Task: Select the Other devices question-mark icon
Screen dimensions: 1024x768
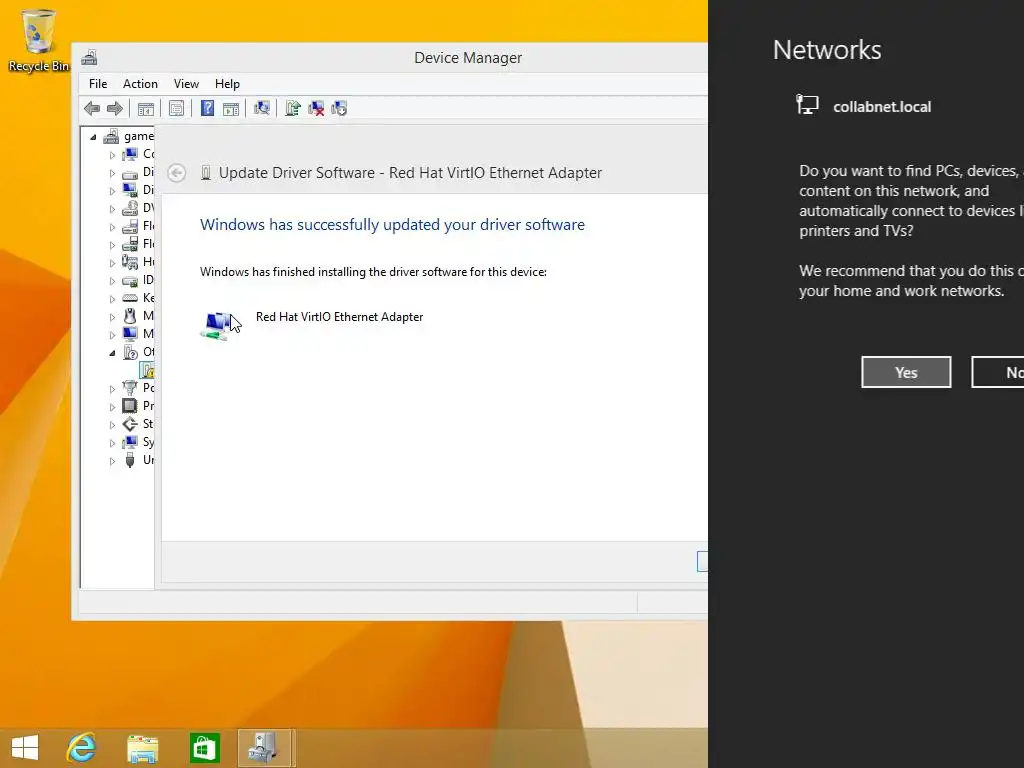Action: (131, 352)
